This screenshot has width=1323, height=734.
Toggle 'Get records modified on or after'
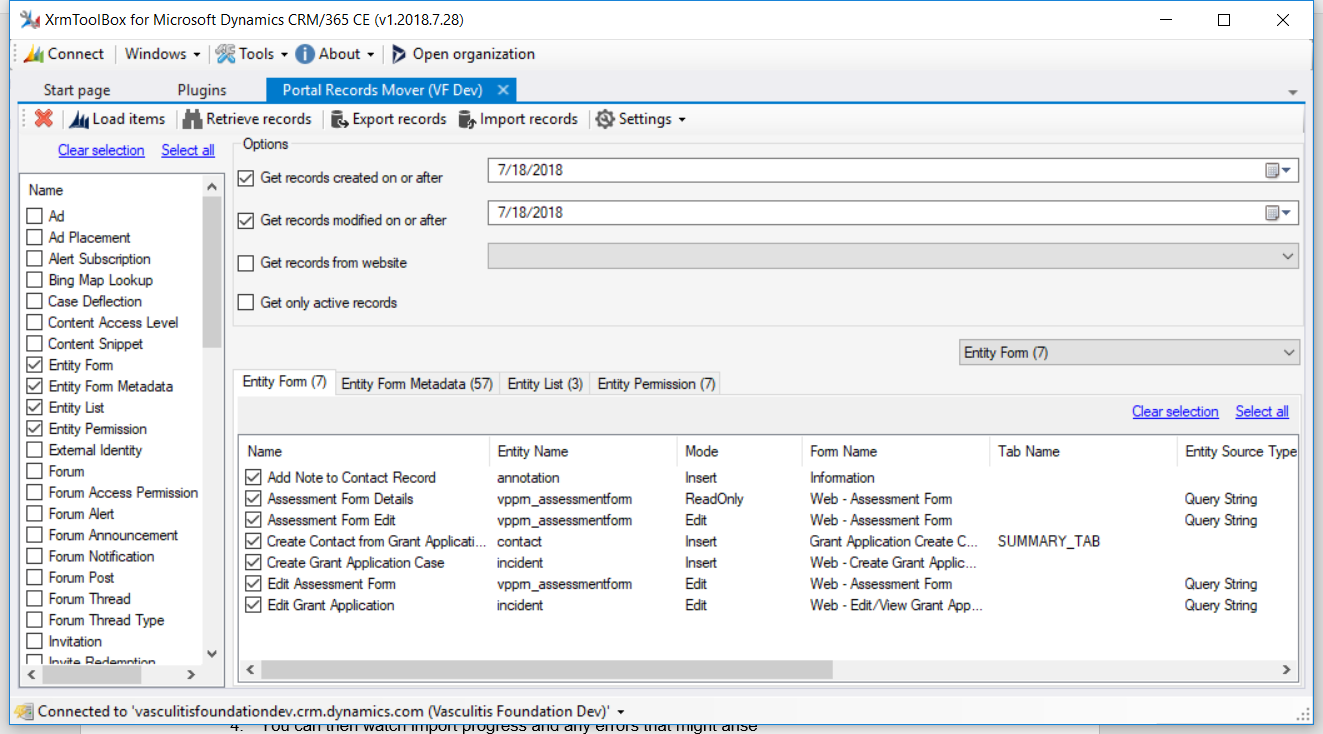pyautogui.click(x=246, y=220)
